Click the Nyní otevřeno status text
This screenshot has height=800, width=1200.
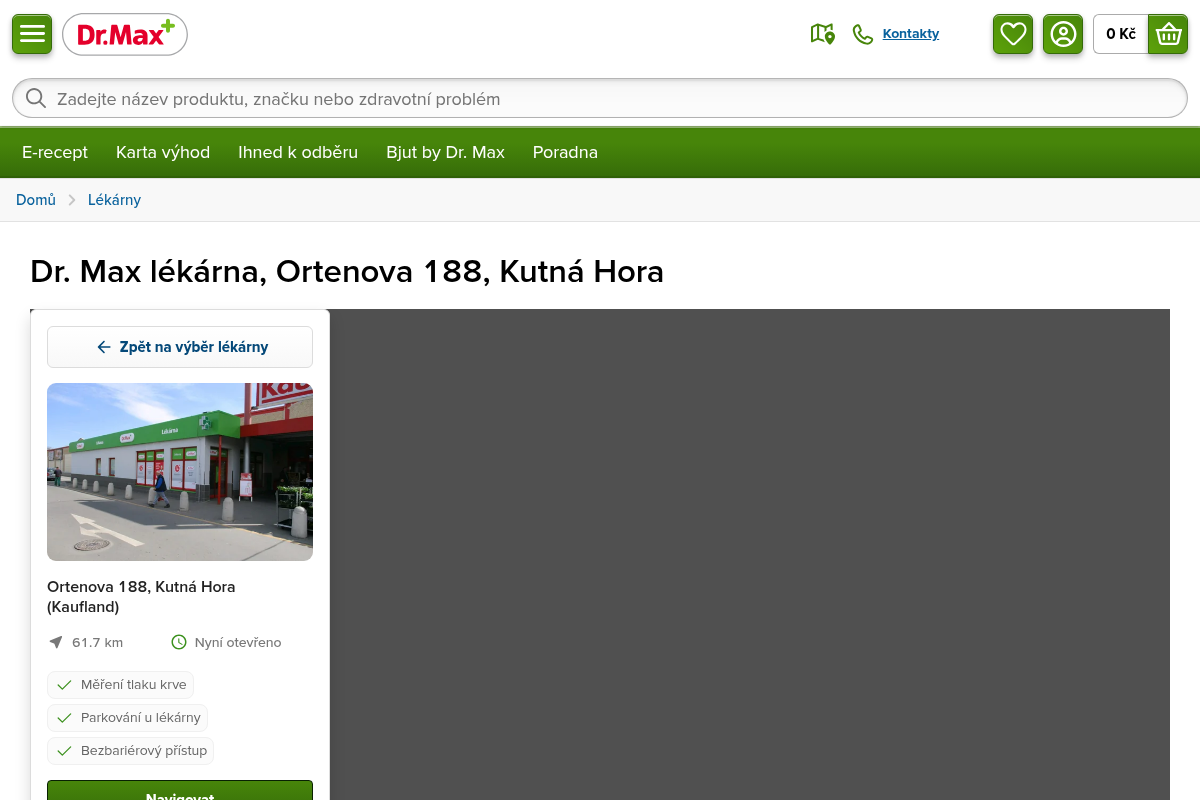[238, 642]
